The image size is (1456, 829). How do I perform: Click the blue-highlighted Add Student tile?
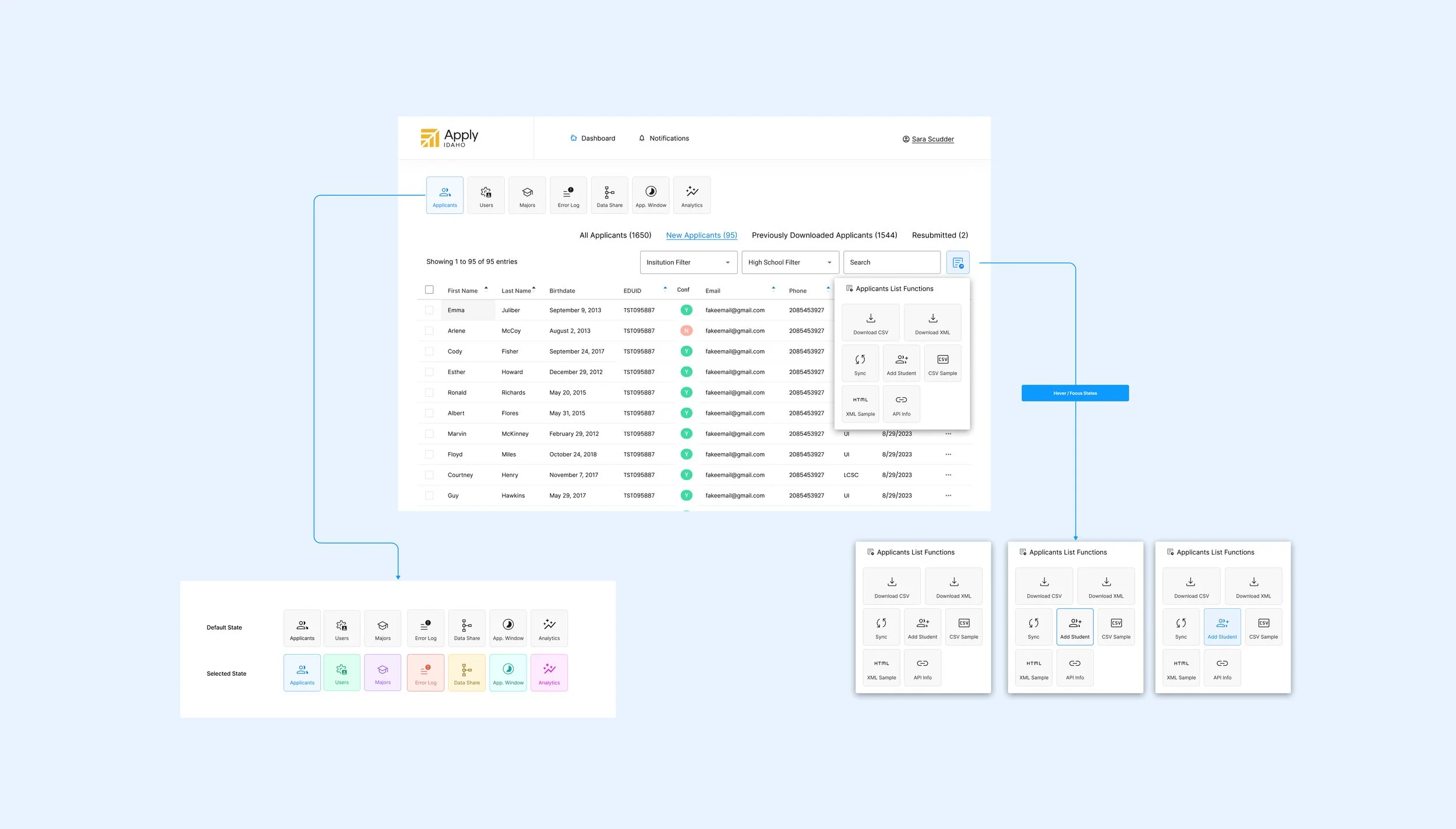[x=1222, y=627]
